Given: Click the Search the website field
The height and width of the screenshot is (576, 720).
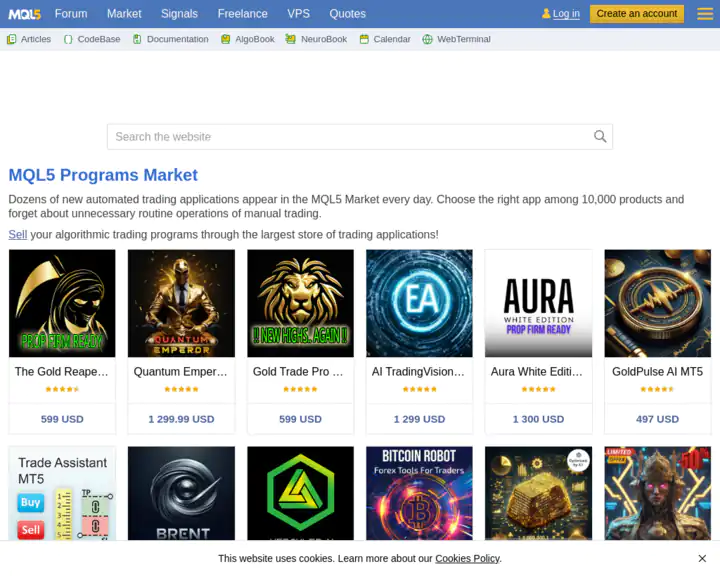Looking at the screenshot, I should [350, 137].
